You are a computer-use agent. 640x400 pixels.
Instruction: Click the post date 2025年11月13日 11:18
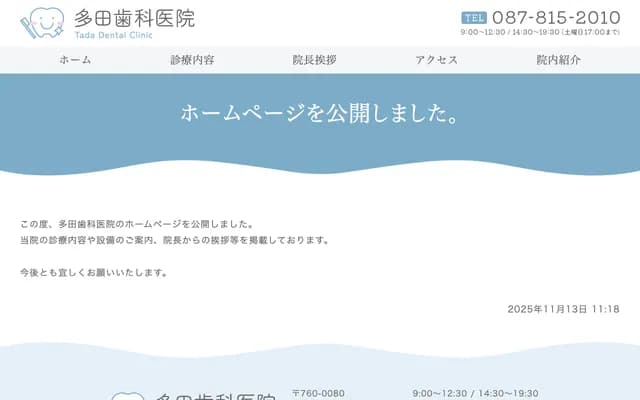tap(563, 309)
